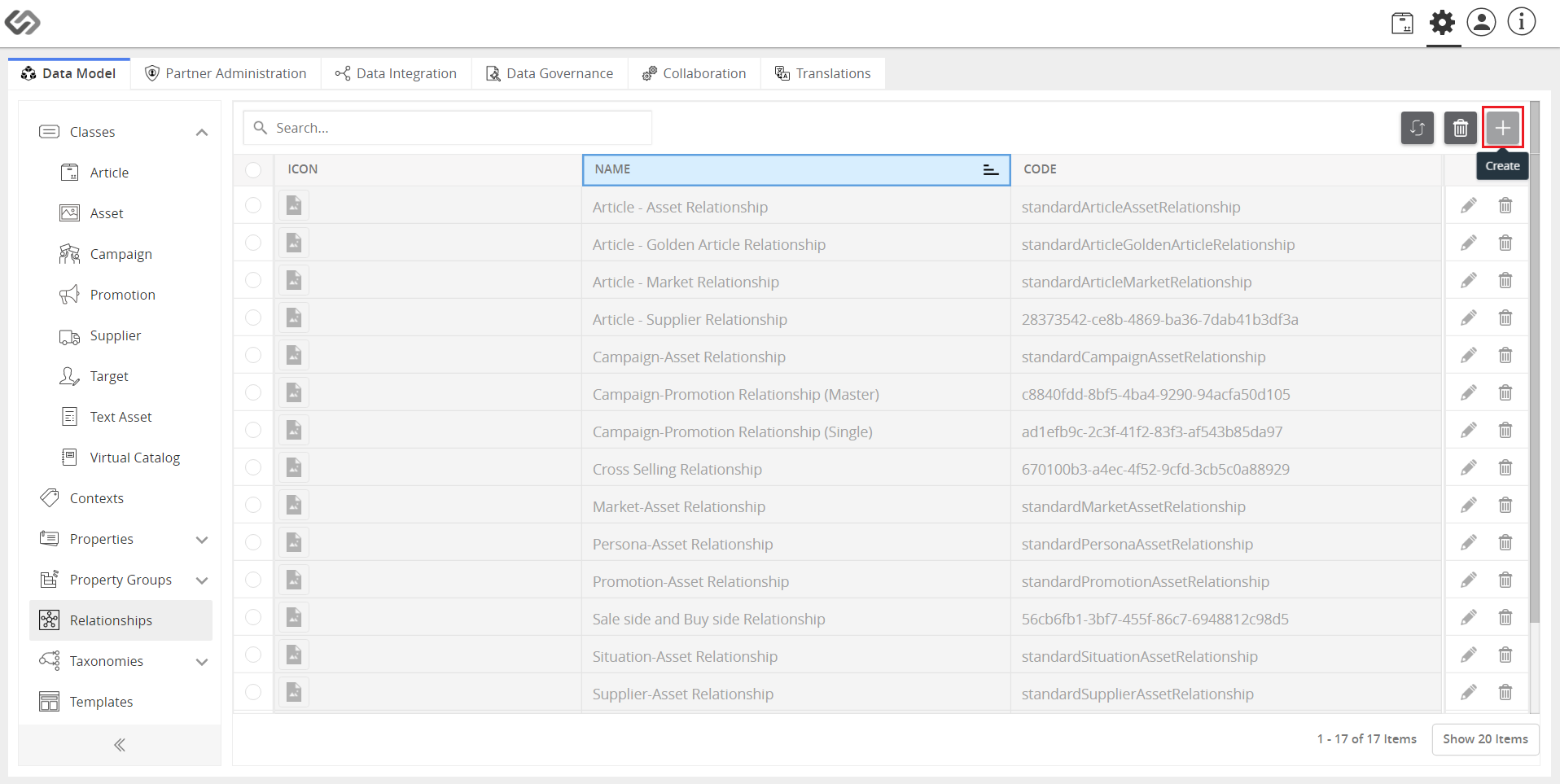Delete Promotion-Asset Relationship row

pyautogui.click(x=1505, y=580)
